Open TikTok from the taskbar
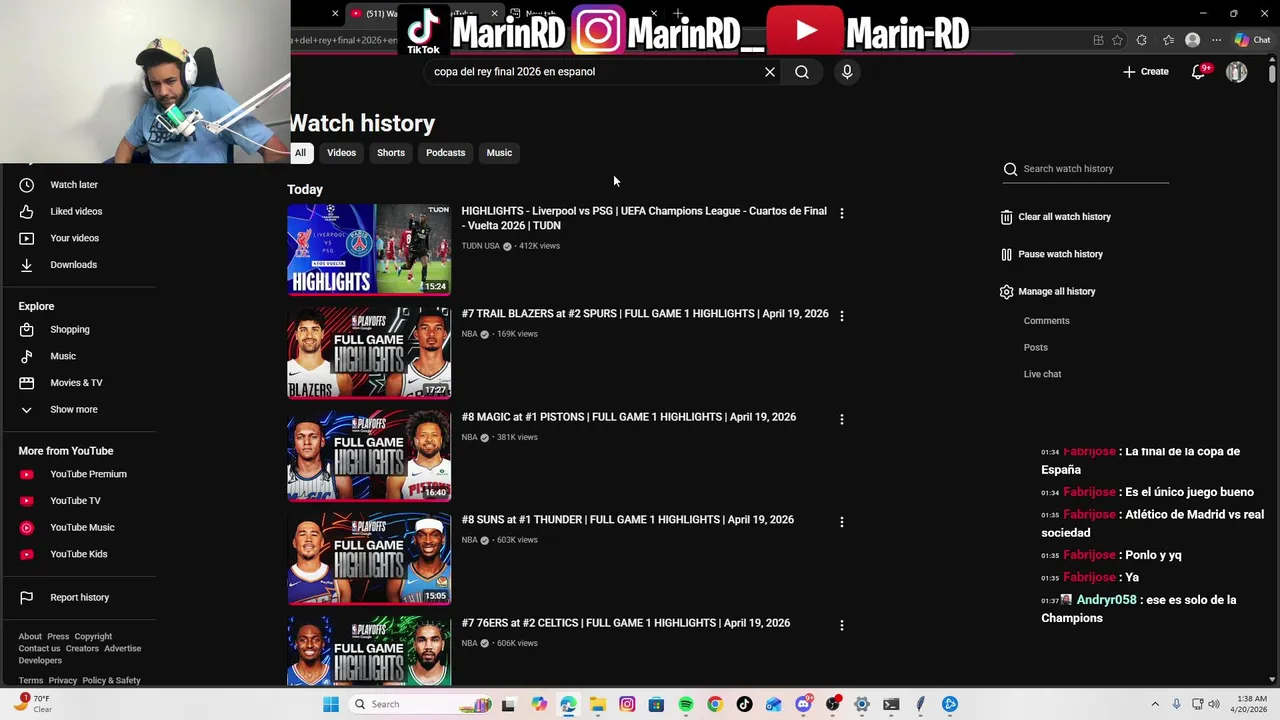This screenshot has width=1280, height=720. point(744,704)
